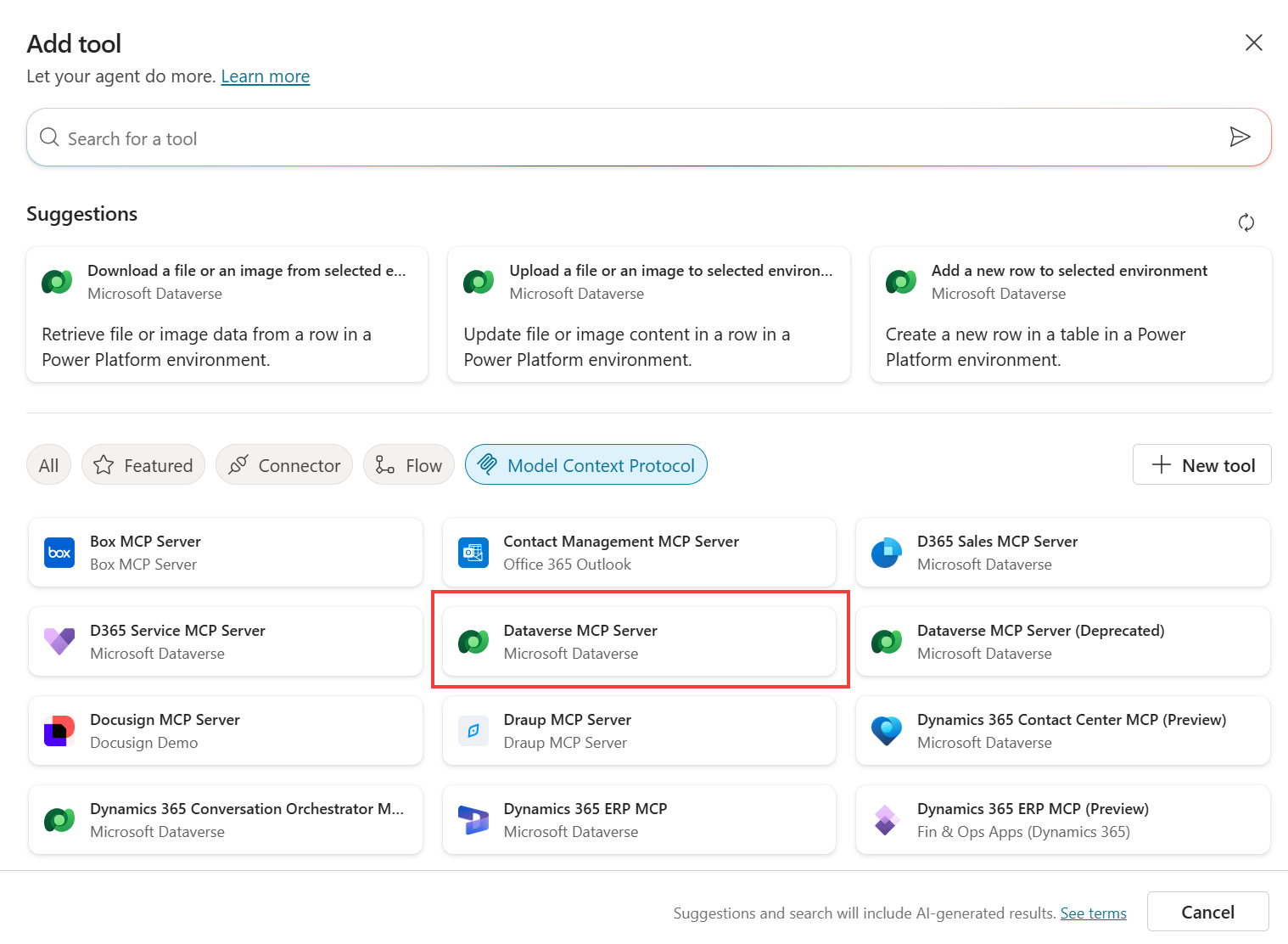Click the refresh suggestions icon
The width and height of the screenshot is (1288, 944).
(x=1246, y=222)
